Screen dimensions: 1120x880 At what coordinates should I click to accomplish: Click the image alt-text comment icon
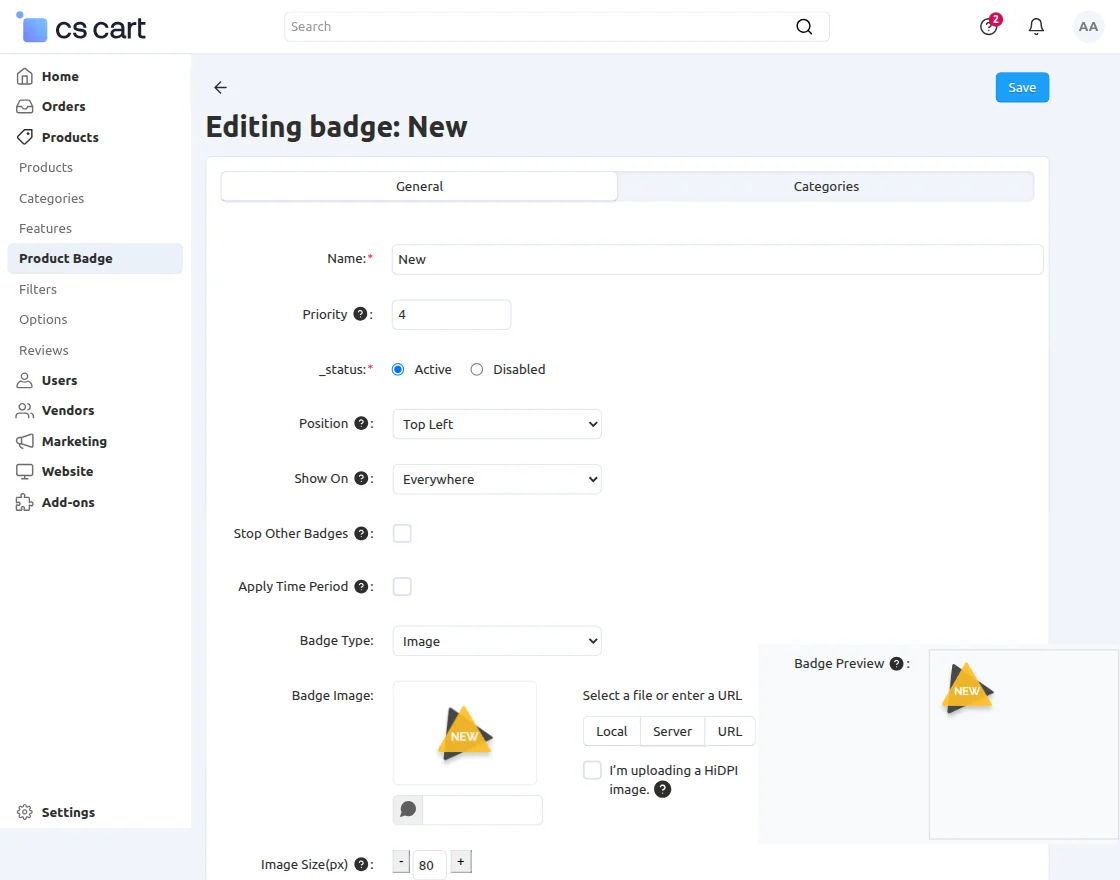(x=408, y=809)
